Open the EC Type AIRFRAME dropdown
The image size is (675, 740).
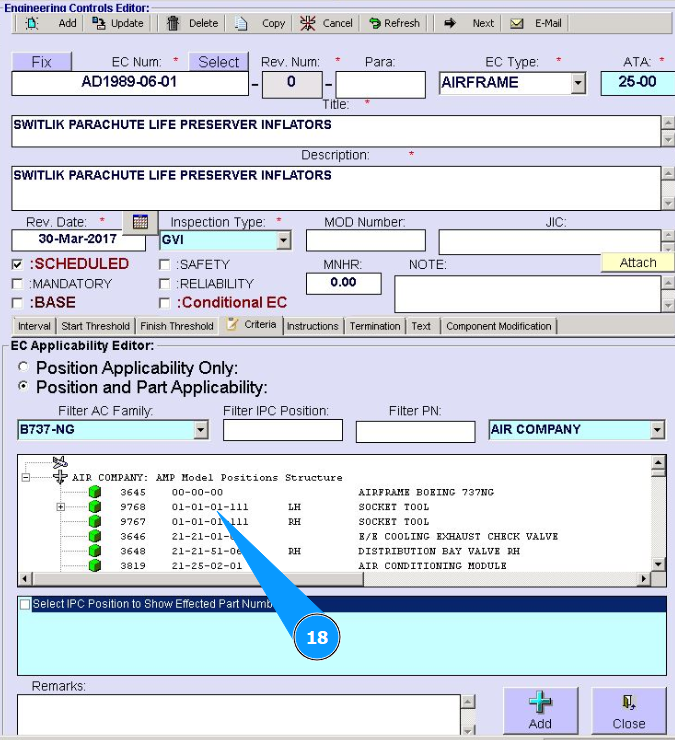pyautogui.click(x=578, y=83)
